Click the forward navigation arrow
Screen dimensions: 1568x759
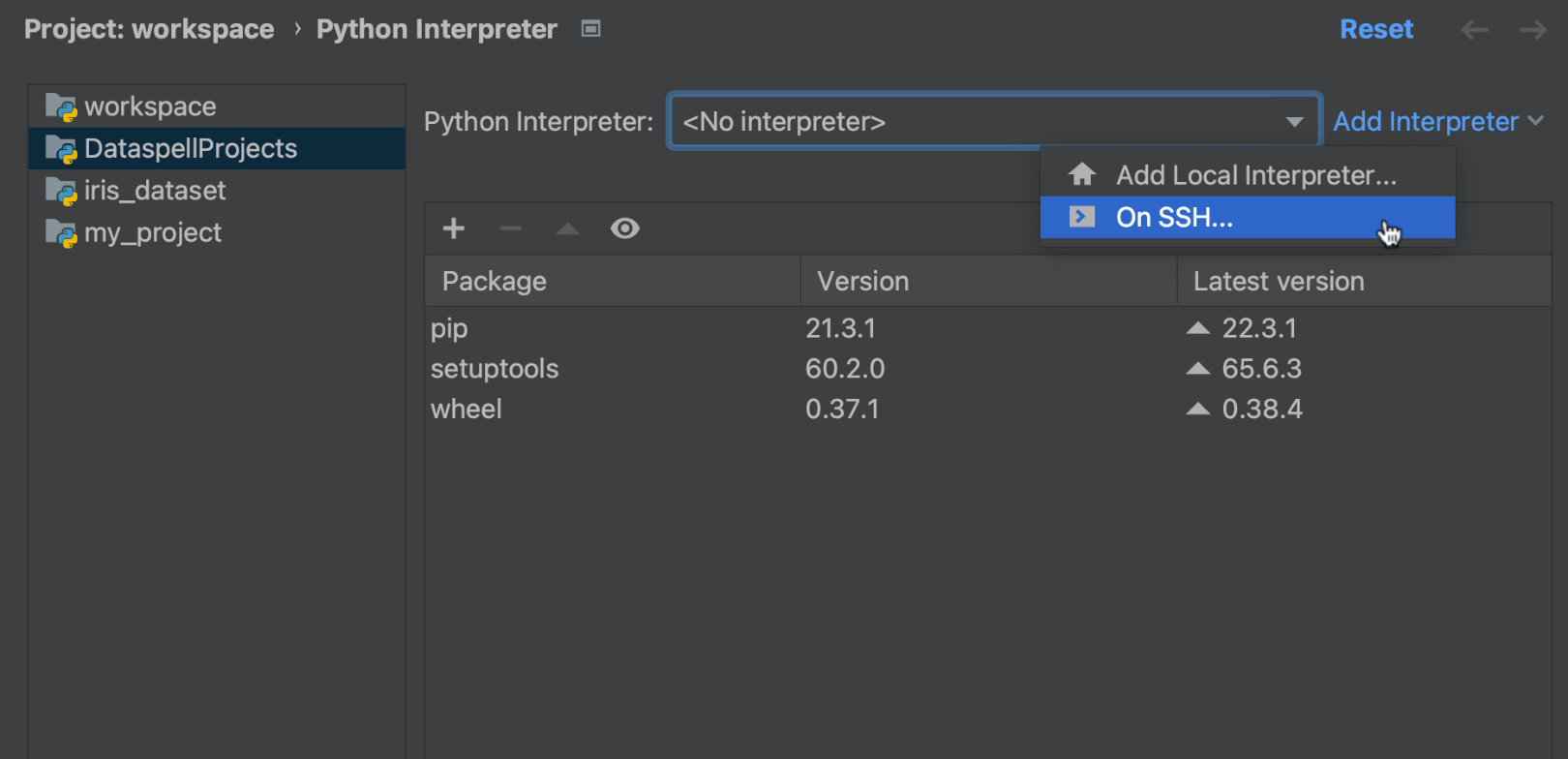point(1533,30)
